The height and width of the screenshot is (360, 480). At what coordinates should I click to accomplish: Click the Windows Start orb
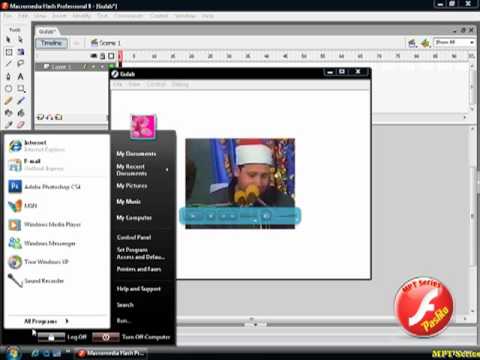coord(13,352)
